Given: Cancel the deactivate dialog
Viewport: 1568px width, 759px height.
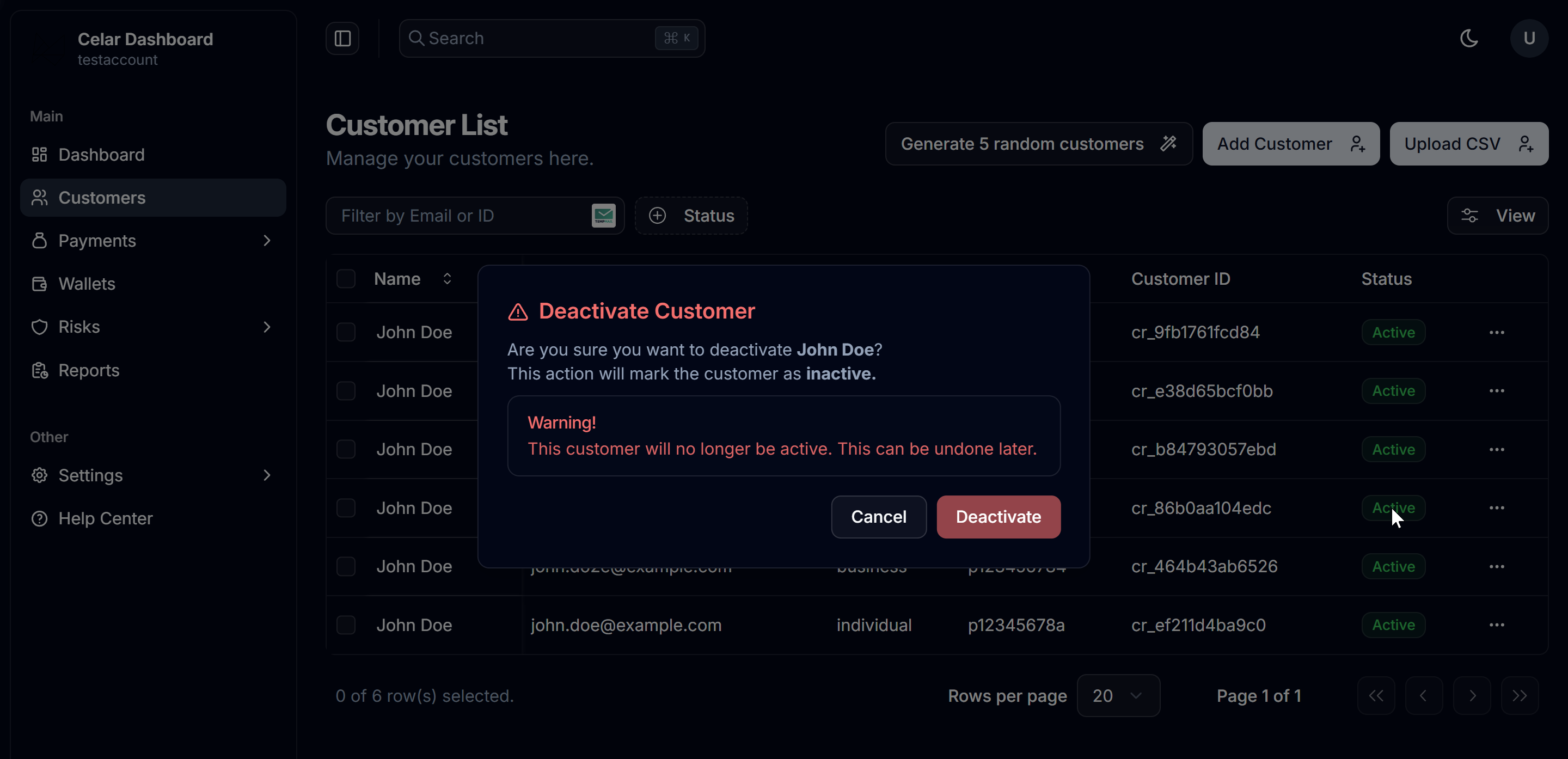Looking at the screenshot, I should [x=878, y=517].
